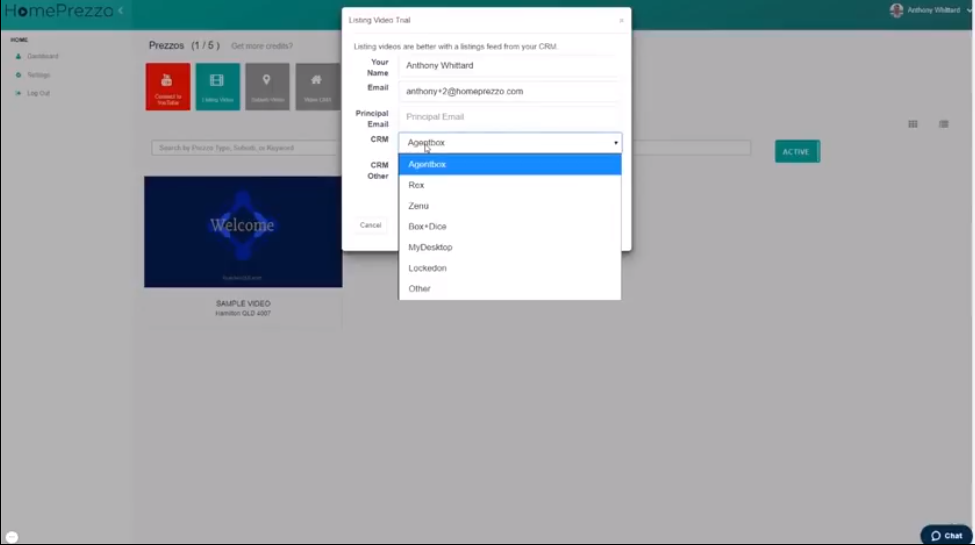975x545 pixels.
Task: Click the SAMPLE VIDEO title text
Action: (x=243, y=304)
